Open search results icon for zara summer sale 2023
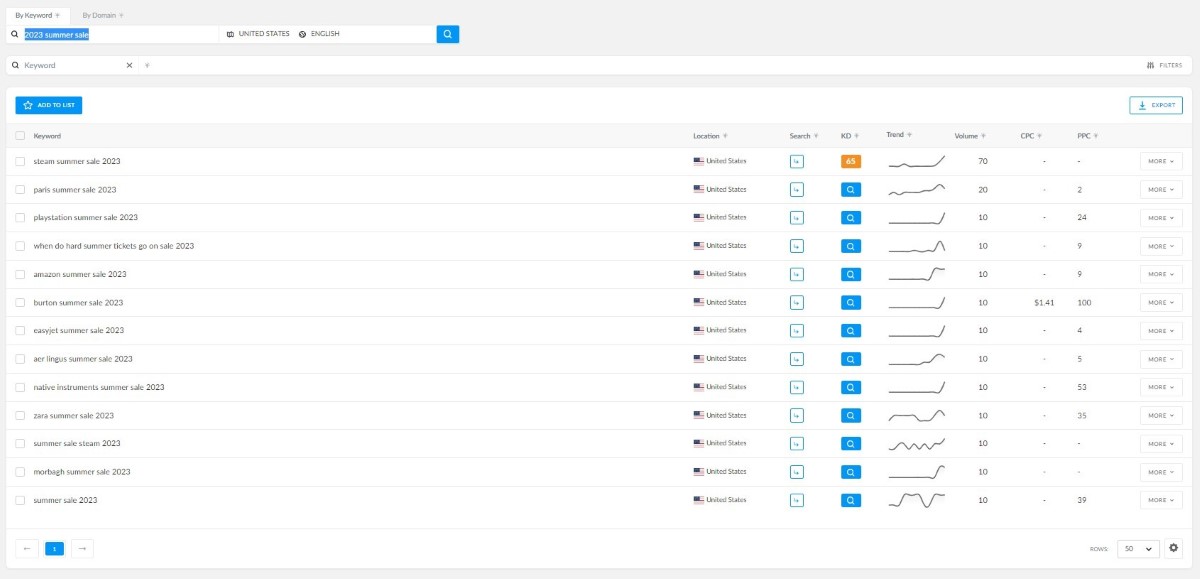Viewport: 1200px width, 579px height. [797, 415]
